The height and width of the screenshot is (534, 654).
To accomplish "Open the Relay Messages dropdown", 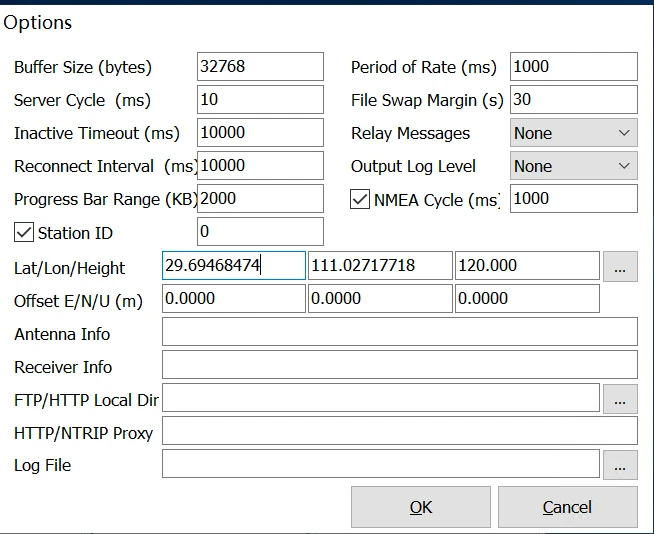I will pos(573,133).
